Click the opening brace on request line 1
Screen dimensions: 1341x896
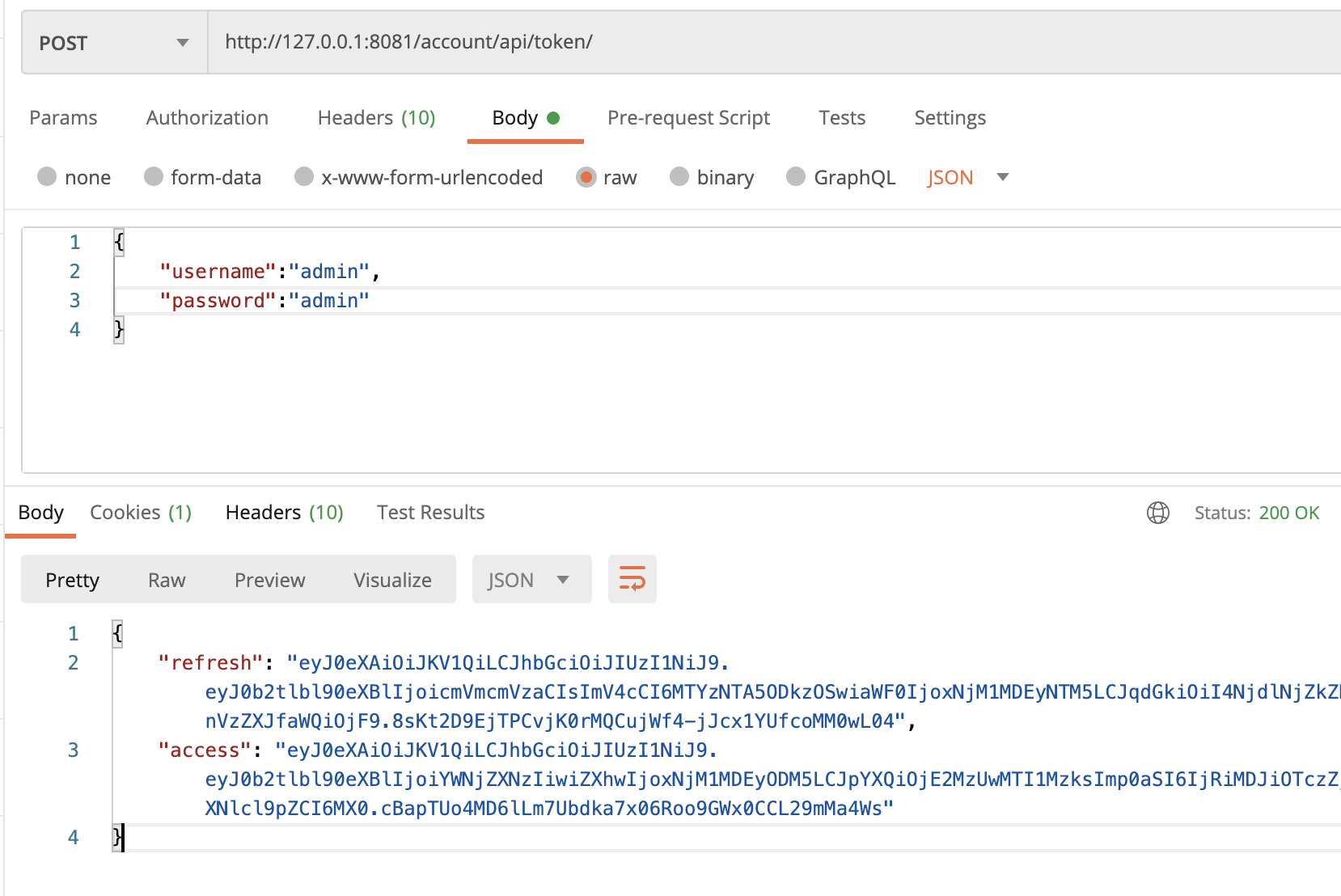(119, 241)
